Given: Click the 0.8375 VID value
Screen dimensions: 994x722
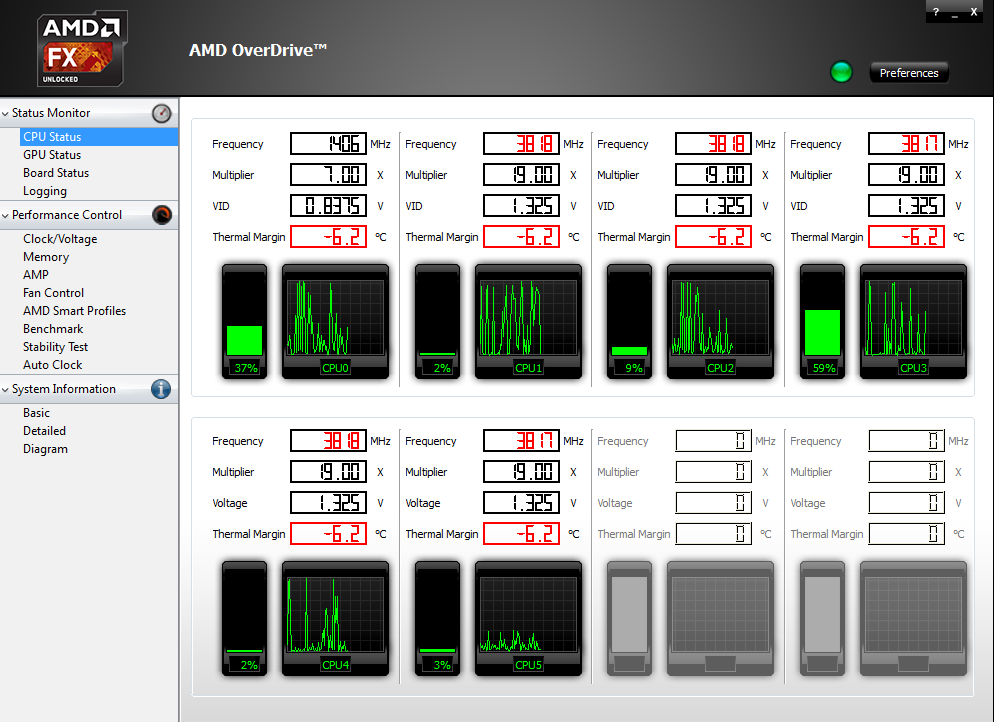Looking at the screenshot, I should pos(328,206).
